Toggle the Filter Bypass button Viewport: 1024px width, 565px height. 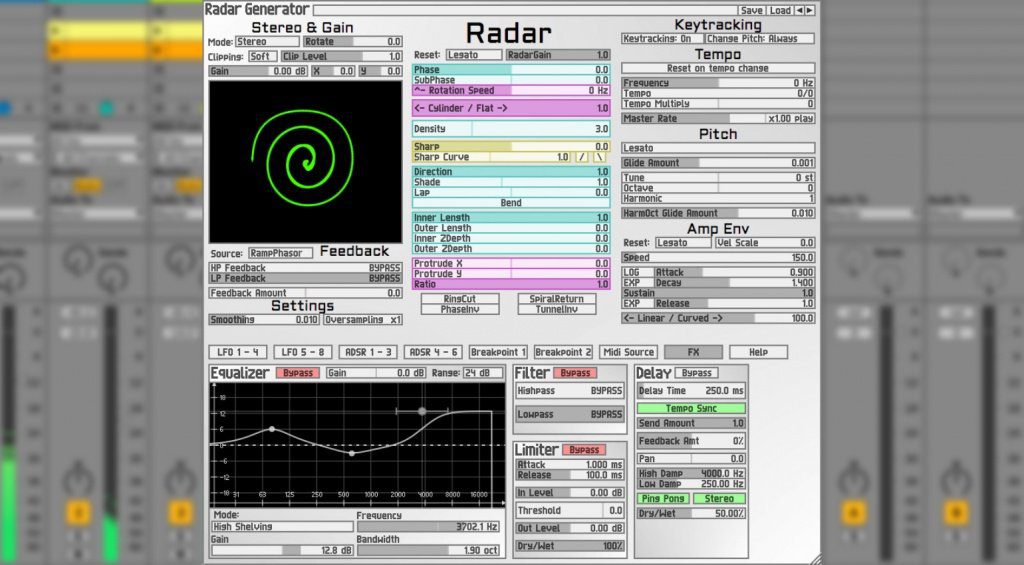click(x=575, y=373)
